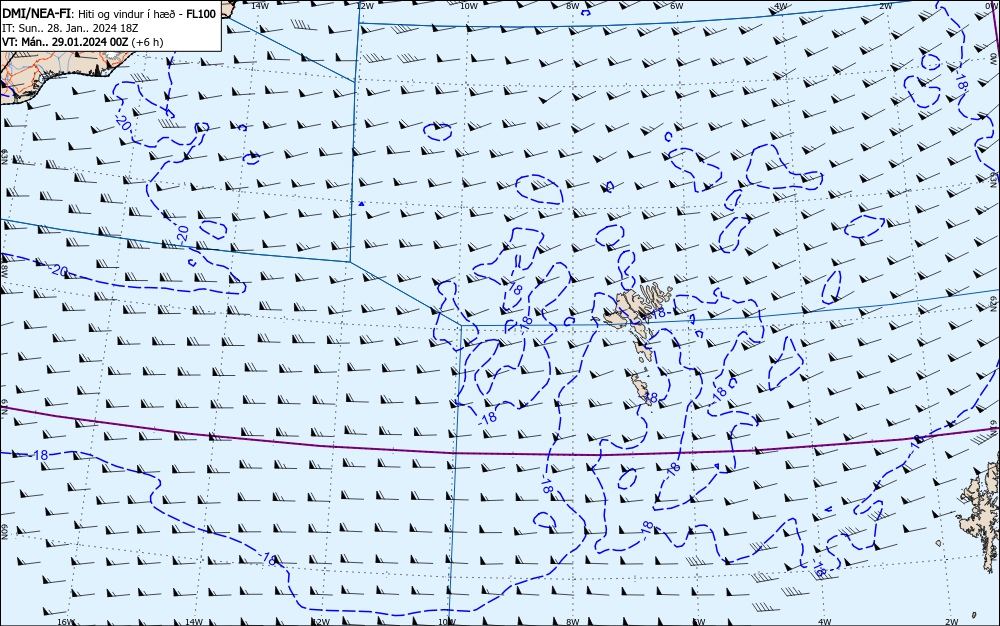Image resolution: width=1000 pixels, height=626 pixels.
Task: Click the 60N latitude label on left edge
Action: pyautogui.click(x=4, y=533)
